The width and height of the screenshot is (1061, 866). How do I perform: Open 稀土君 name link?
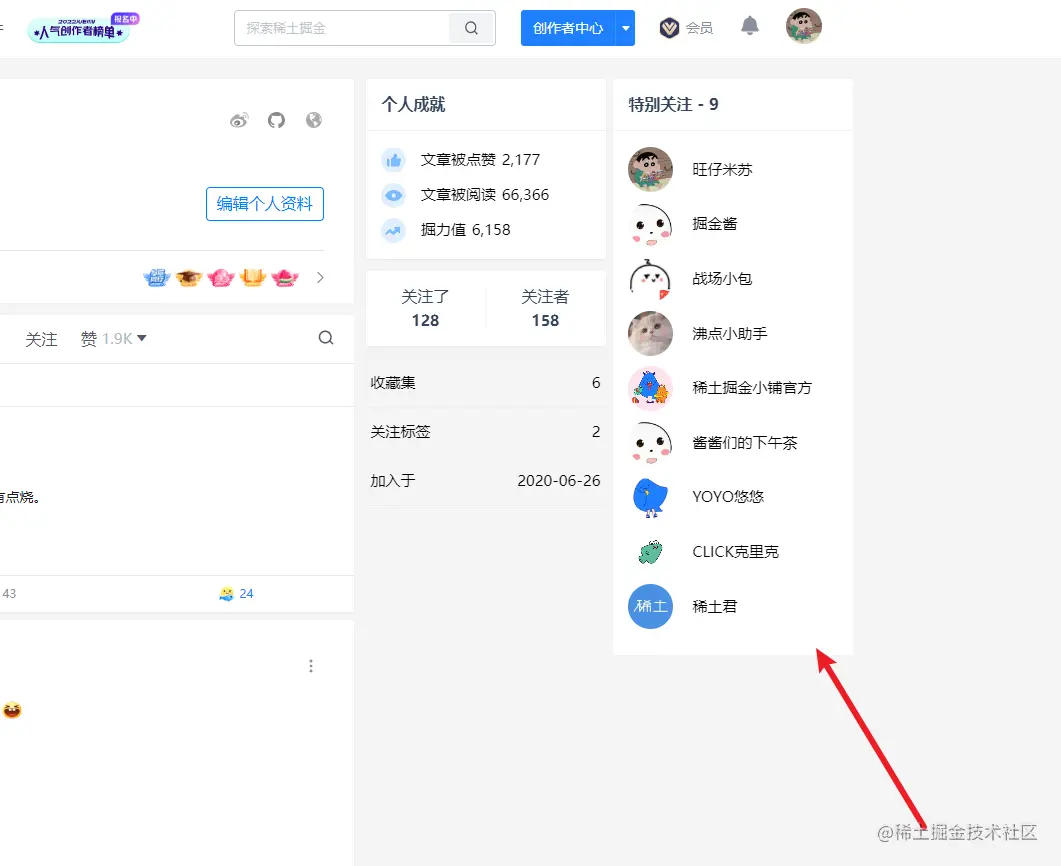[715, 606]
